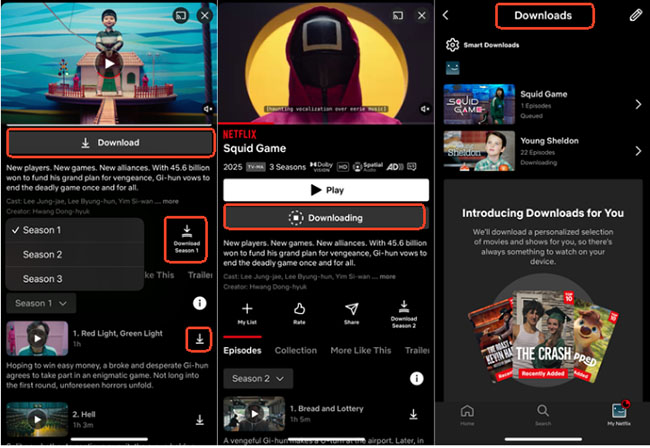Viewport: 650px width, 448px height.
Task: Mute the left video preview audio
Action: 208,109
